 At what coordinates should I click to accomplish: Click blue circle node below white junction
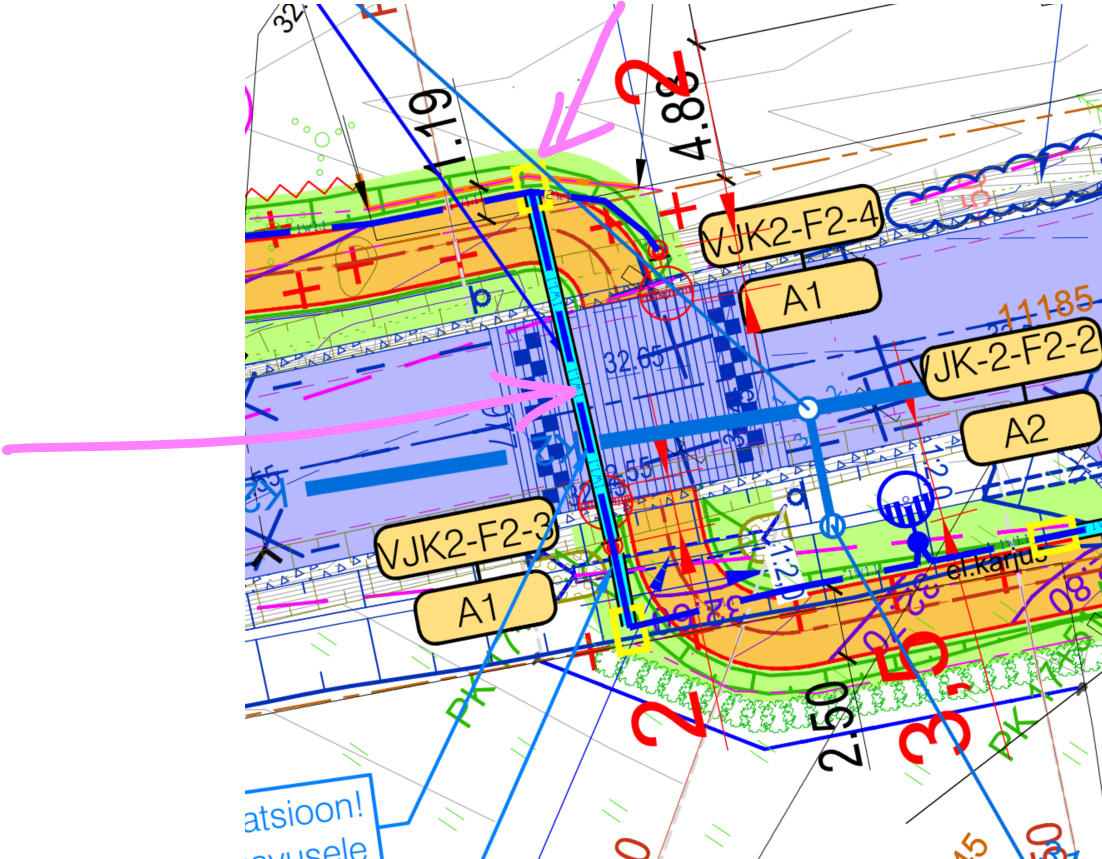click(830, 526)
